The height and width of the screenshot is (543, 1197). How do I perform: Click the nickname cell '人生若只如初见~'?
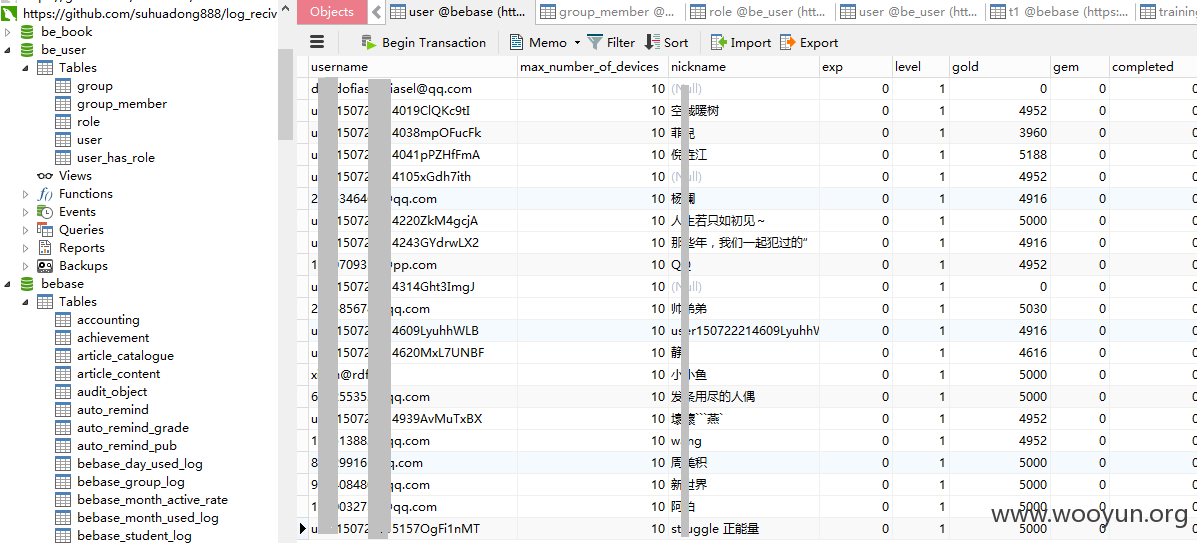(744, 221)
